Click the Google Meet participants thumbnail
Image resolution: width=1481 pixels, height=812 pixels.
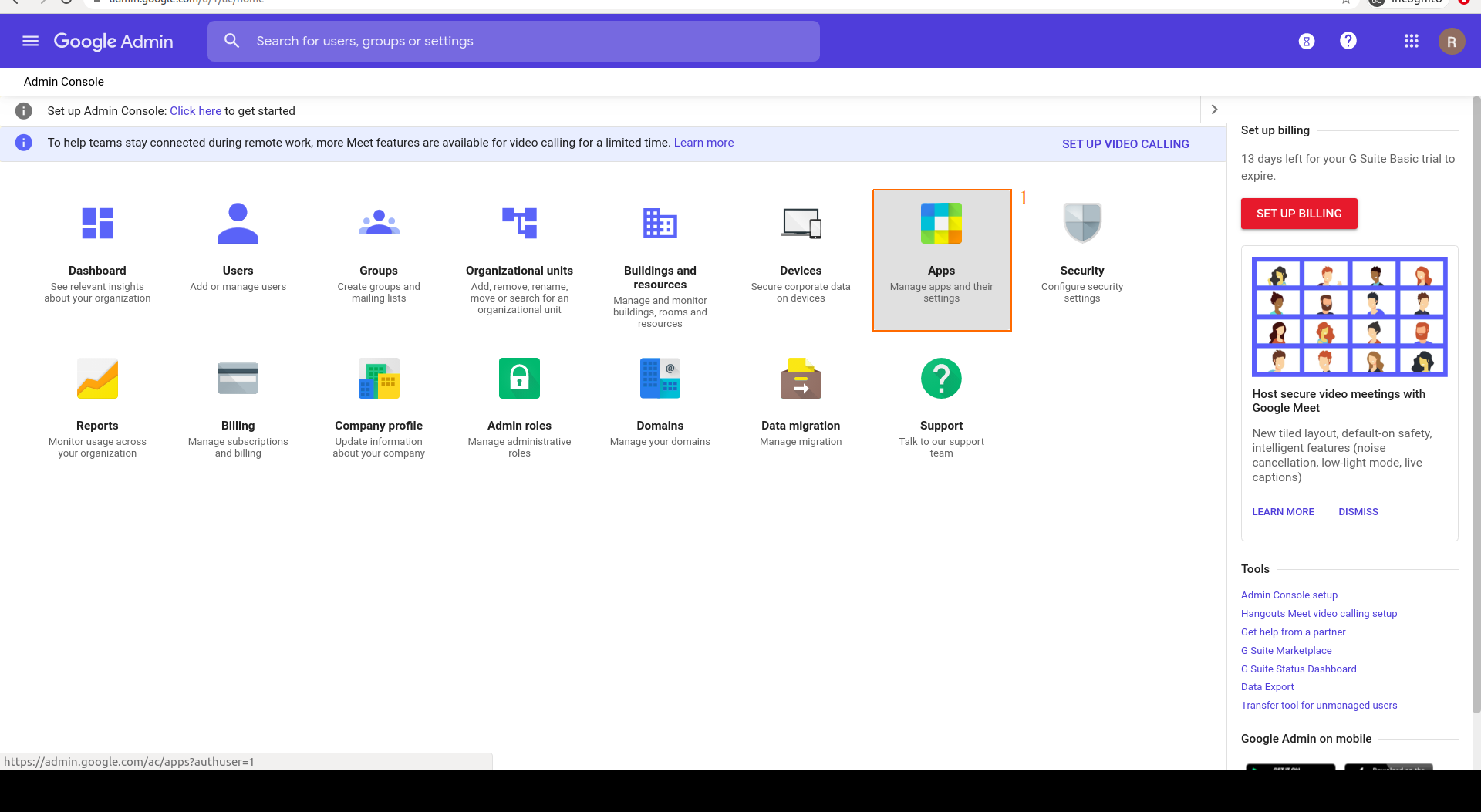[x=1349, y=317]
